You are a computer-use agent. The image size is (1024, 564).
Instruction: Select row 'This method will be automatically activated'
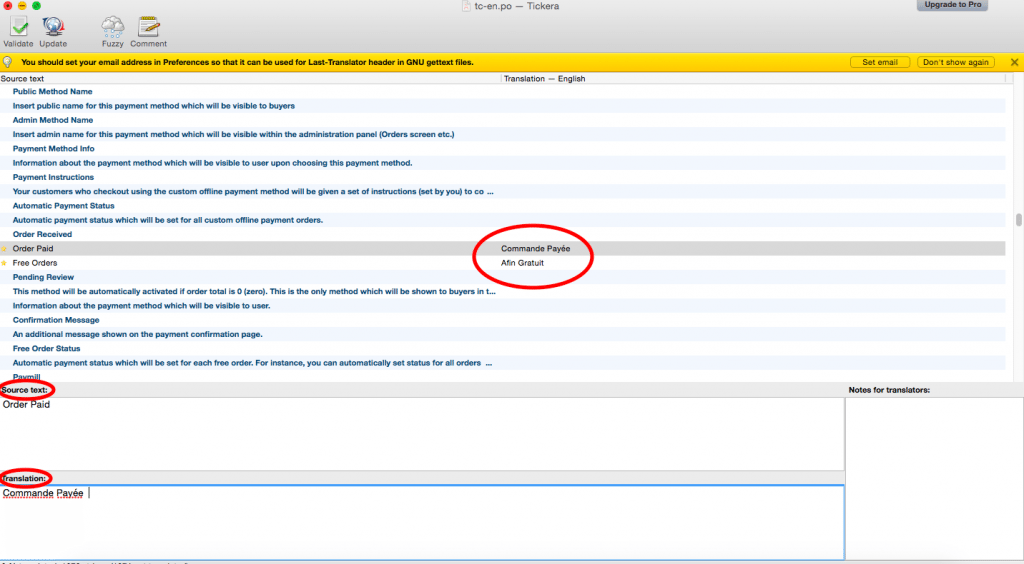click(502, 292)
